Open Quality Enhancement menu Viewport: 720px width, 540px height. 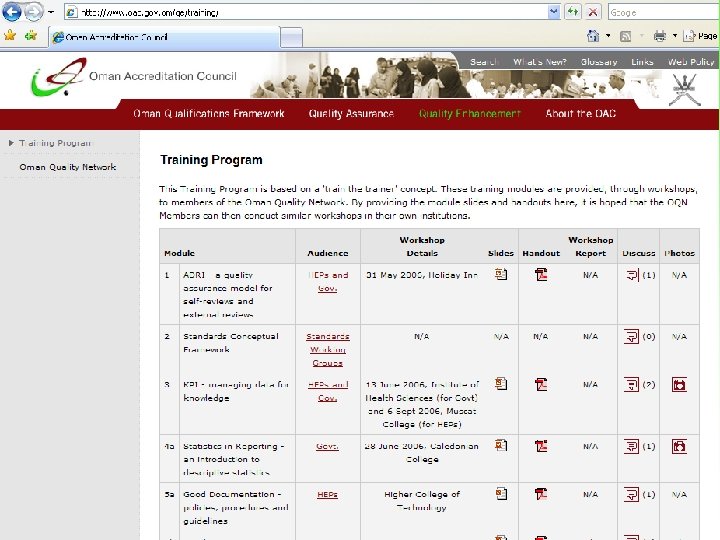tap(469, 113)
